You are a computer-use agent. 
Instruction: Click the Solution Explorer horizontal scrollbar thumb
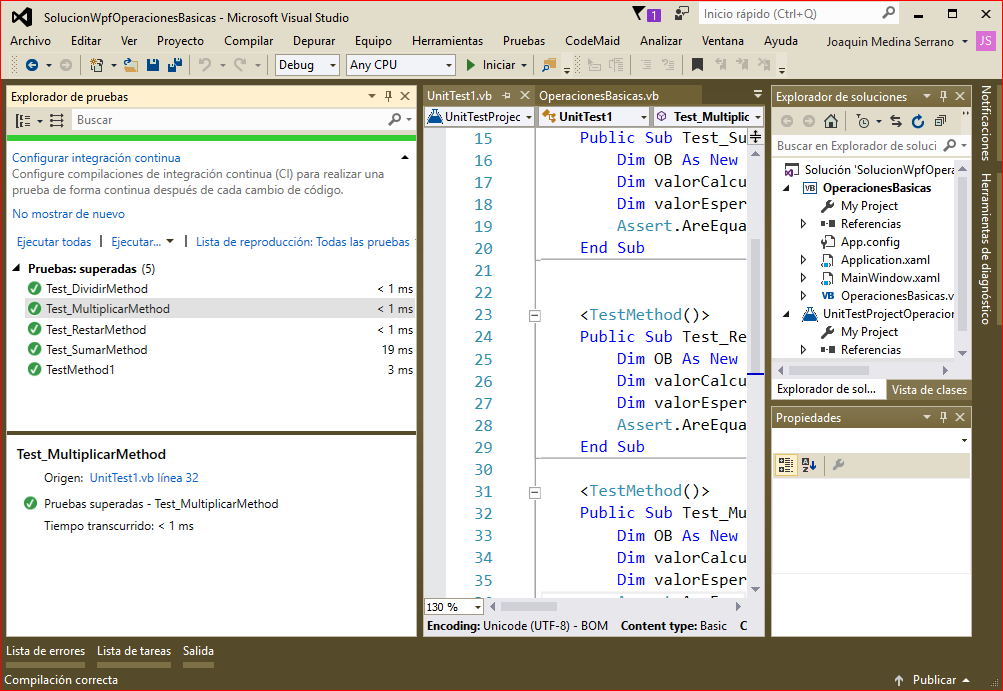[829, 370]
